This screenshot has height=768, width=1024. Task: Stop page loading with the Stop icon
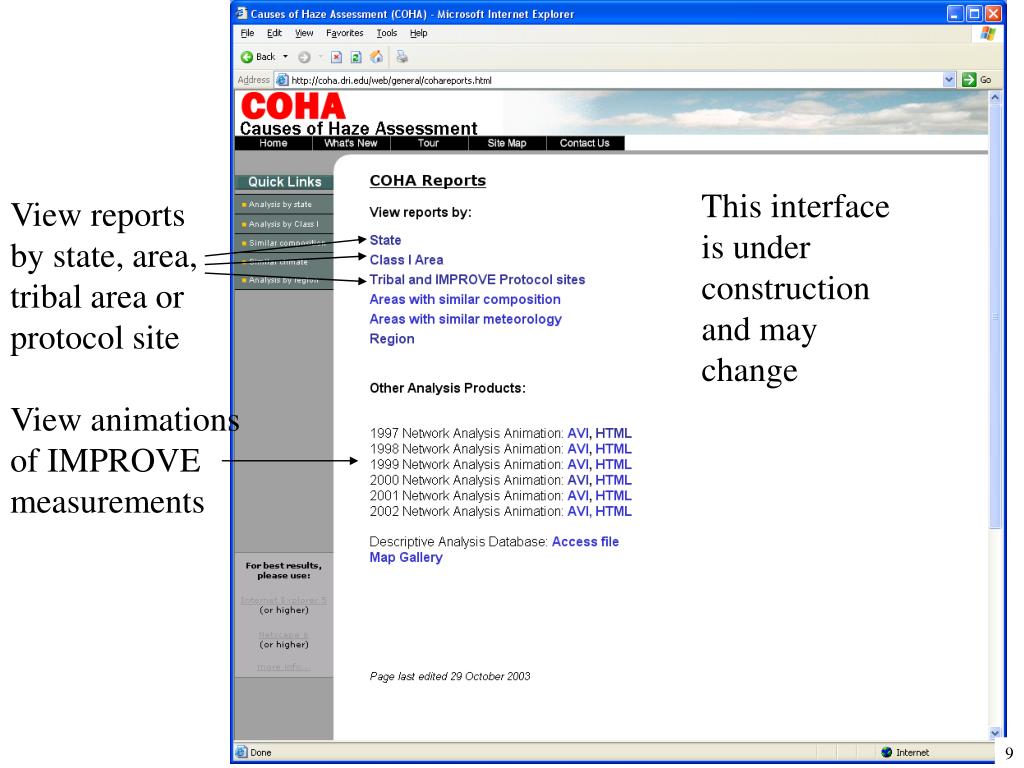(x=336, y=57)
